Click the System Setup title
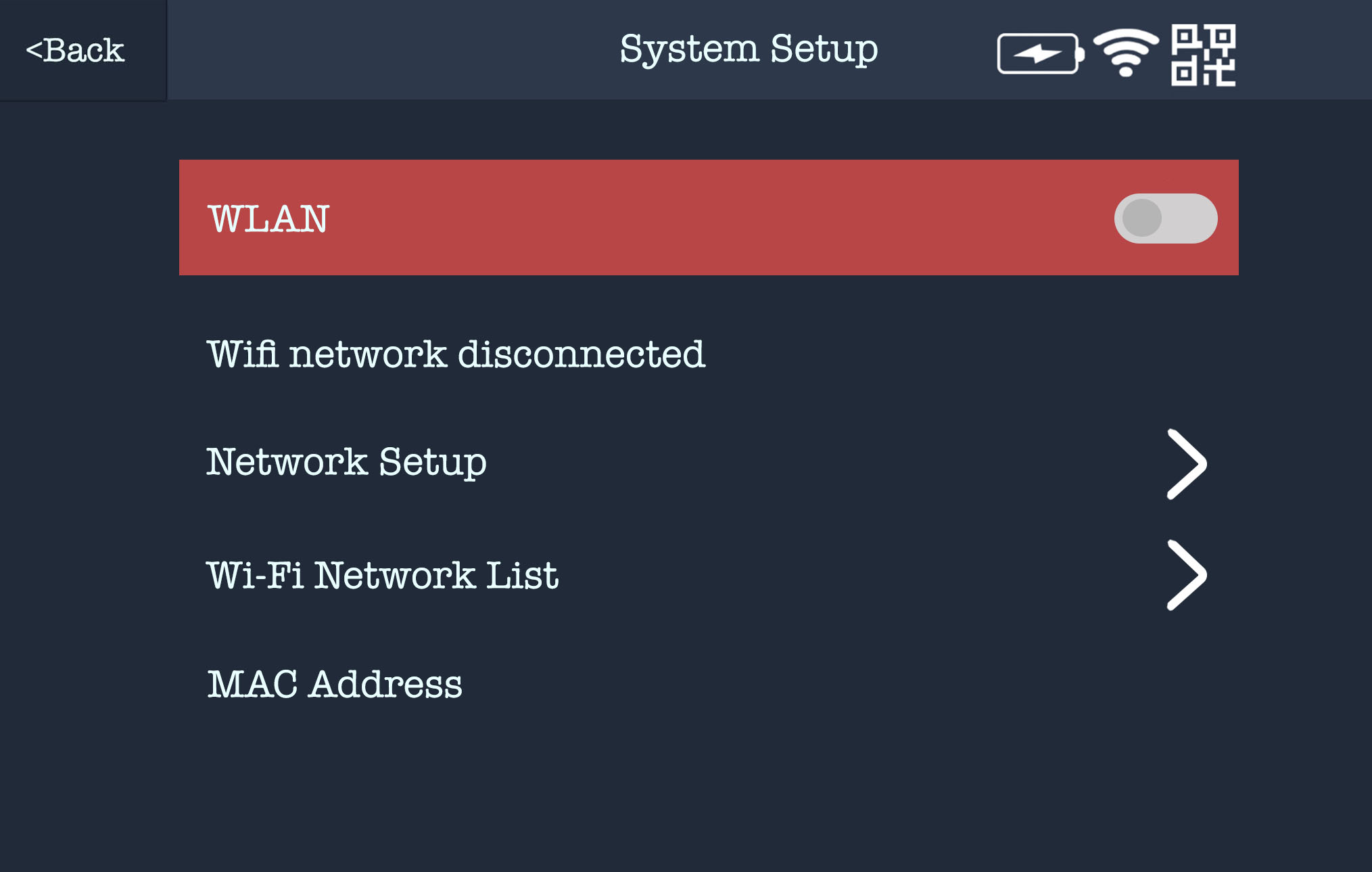The width and height of the screenshot is (1372, 872). pos(749,49)
